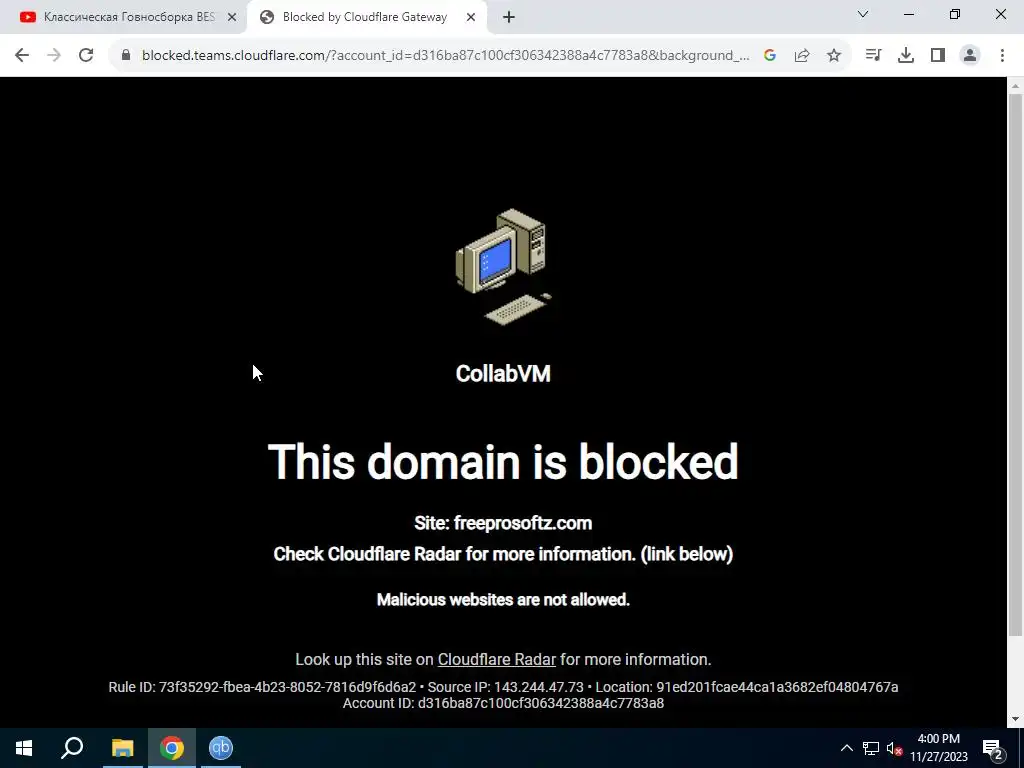Open the Chrome three-dot menu
The height and width of the screenshot is (768, 1024).
click(x=1002, y=56)
